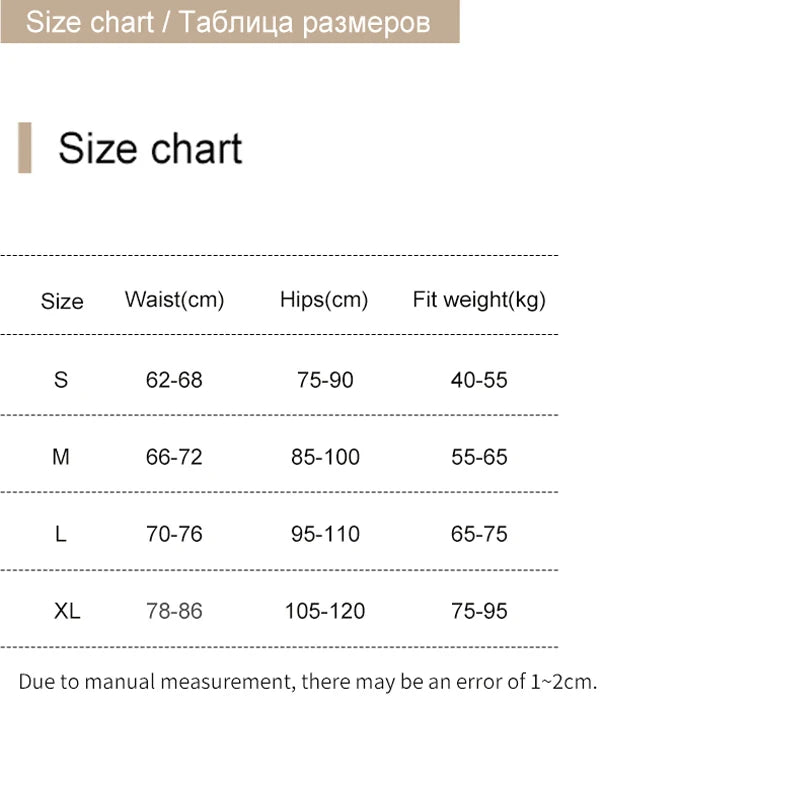Click the tan "Size chart / Таблица размеров" banner

(229, 22)
